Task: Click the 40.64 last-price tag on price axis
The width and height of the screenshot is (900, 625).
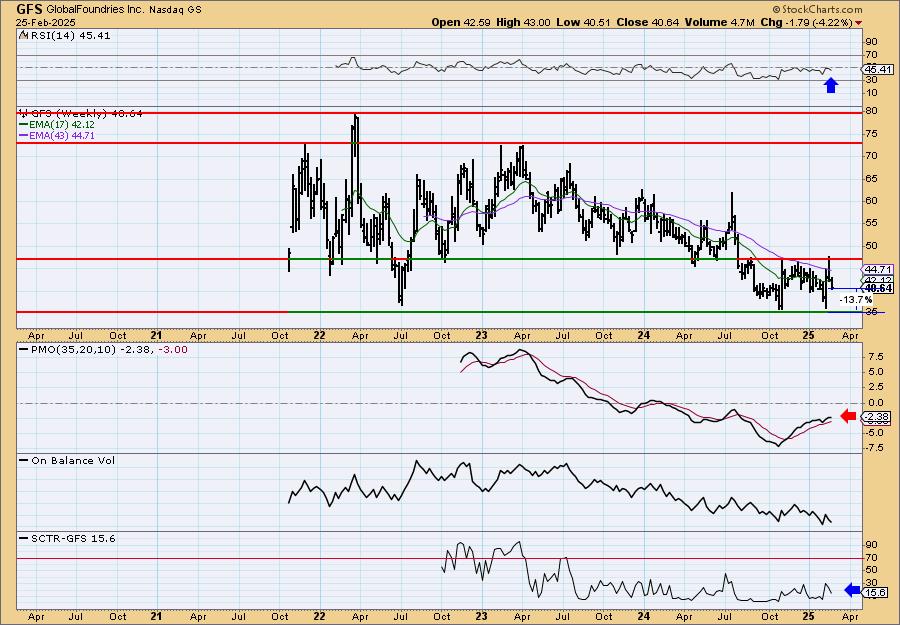Action: coord(878,288)
